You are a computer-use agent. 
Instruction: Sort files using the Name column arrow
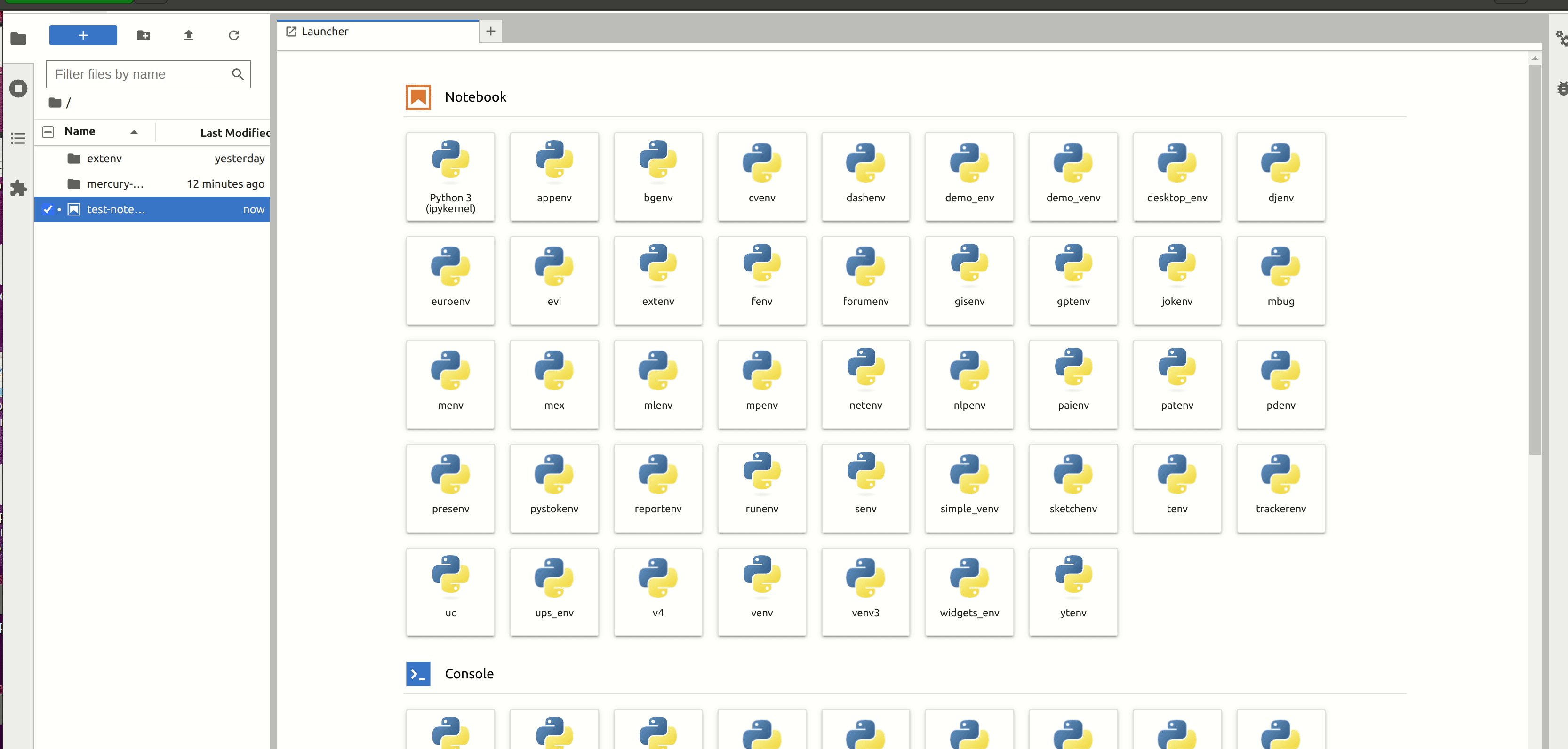134,132
